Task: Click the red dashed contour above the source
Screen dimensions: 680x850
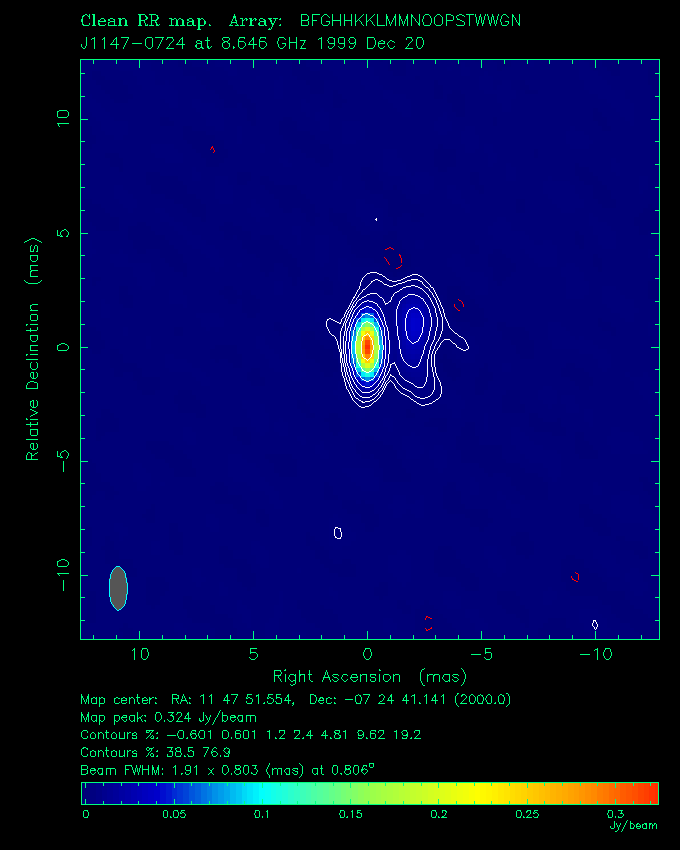Action: [393, 258]
